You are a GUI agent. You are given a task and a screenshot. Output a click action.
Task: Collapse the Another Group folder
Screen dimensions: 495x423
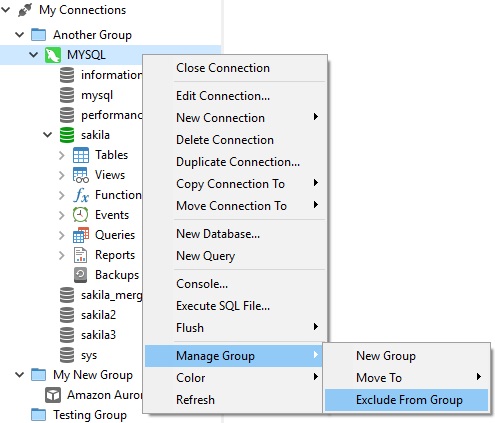20,35
